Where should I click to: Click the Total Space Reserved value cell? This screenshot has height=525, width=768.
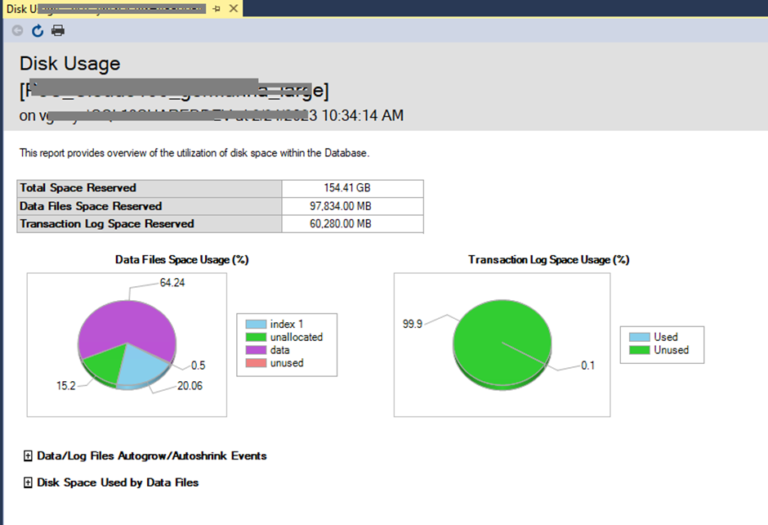(x=353, y=188)
